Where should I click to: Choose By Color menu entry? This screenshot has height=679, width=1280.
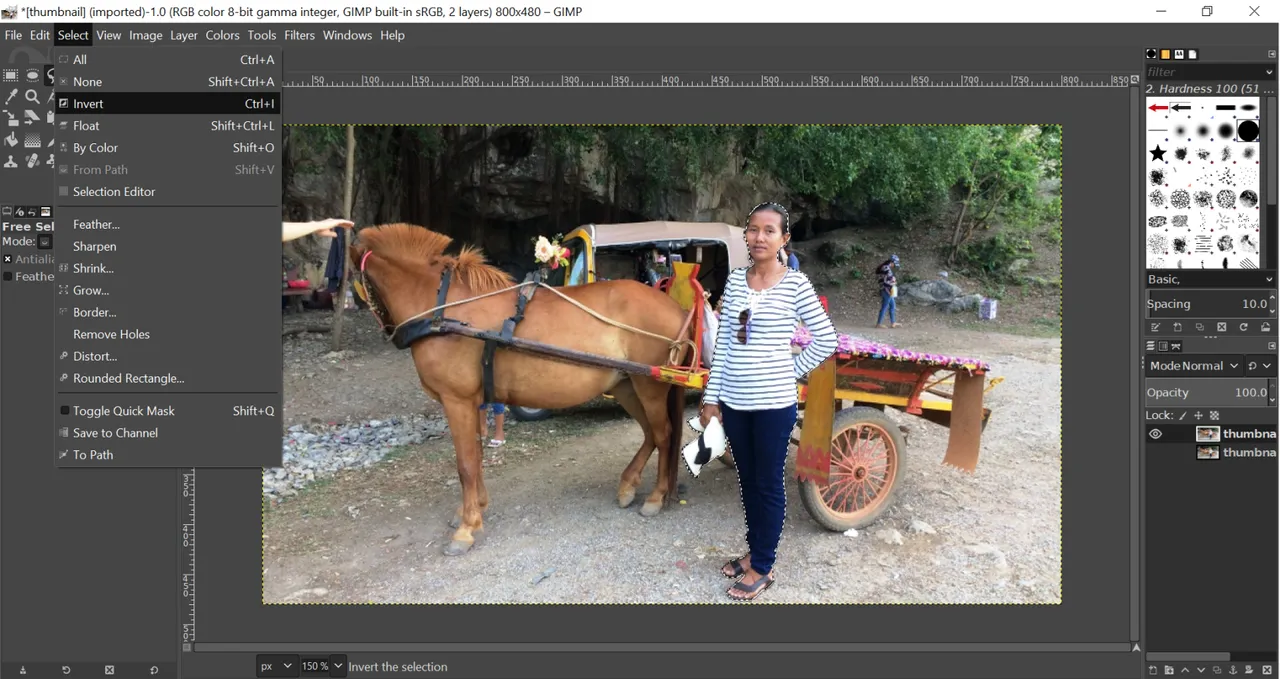point(168,148)
